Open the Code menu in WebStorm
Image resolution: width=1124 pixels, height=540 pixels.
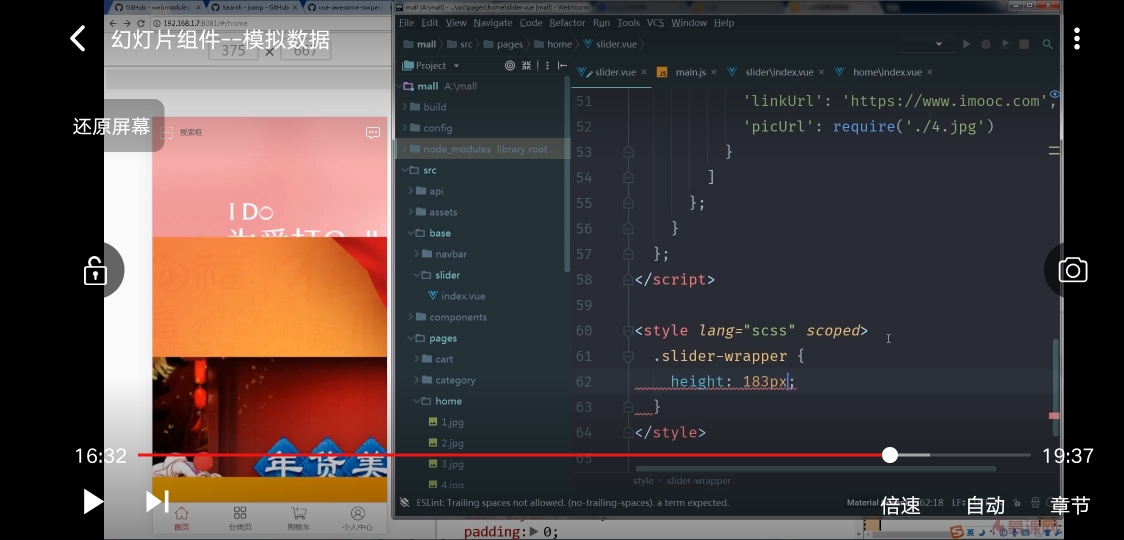[x=530, y=23]
